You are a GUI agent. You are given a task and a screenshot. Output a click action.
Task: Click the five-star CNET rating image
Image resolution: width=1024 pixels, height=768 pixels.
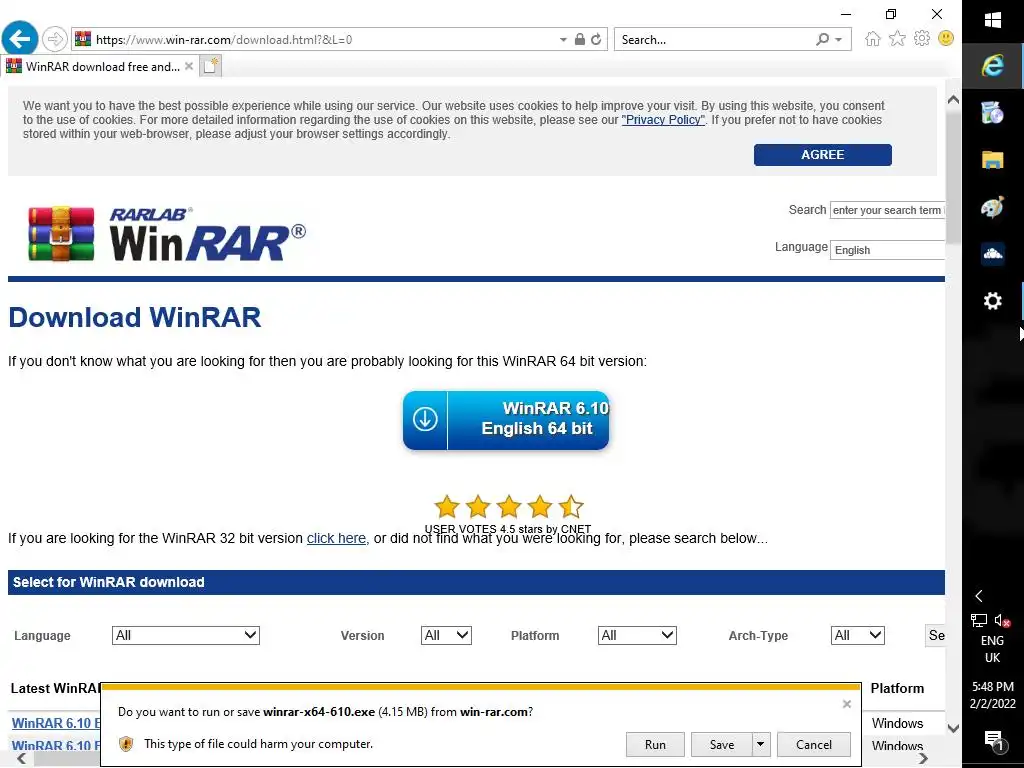pyautogui.click(x=508, y=506)
